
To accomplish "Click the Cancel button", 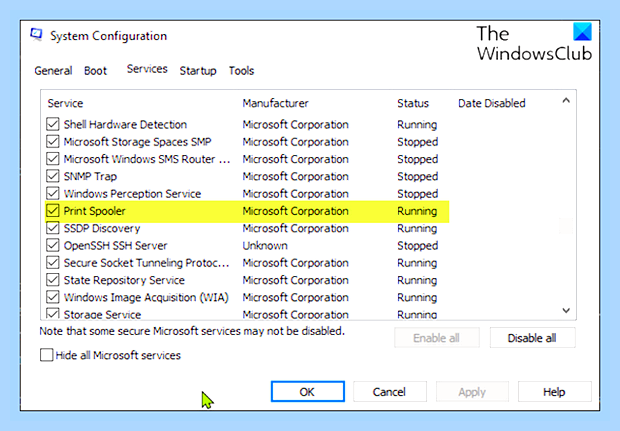I will click(389, 391).
